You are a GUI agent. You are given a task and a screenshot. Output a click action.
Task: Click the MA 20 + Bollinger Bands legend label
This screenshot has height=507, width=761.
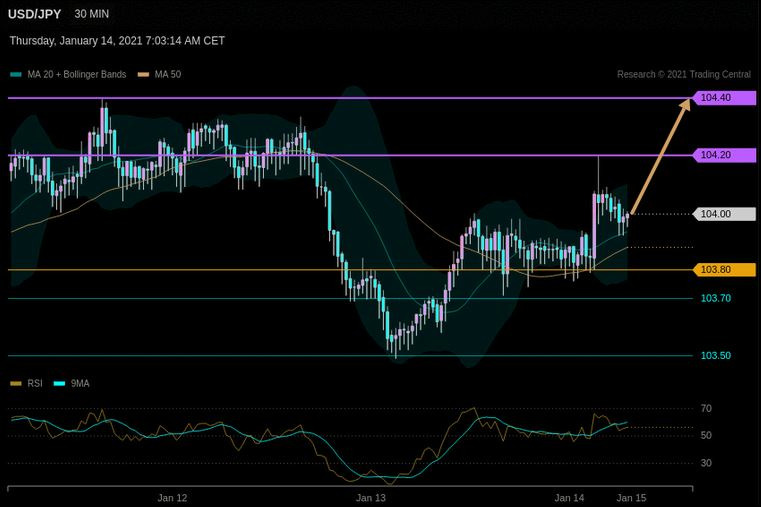coord(77,75)
